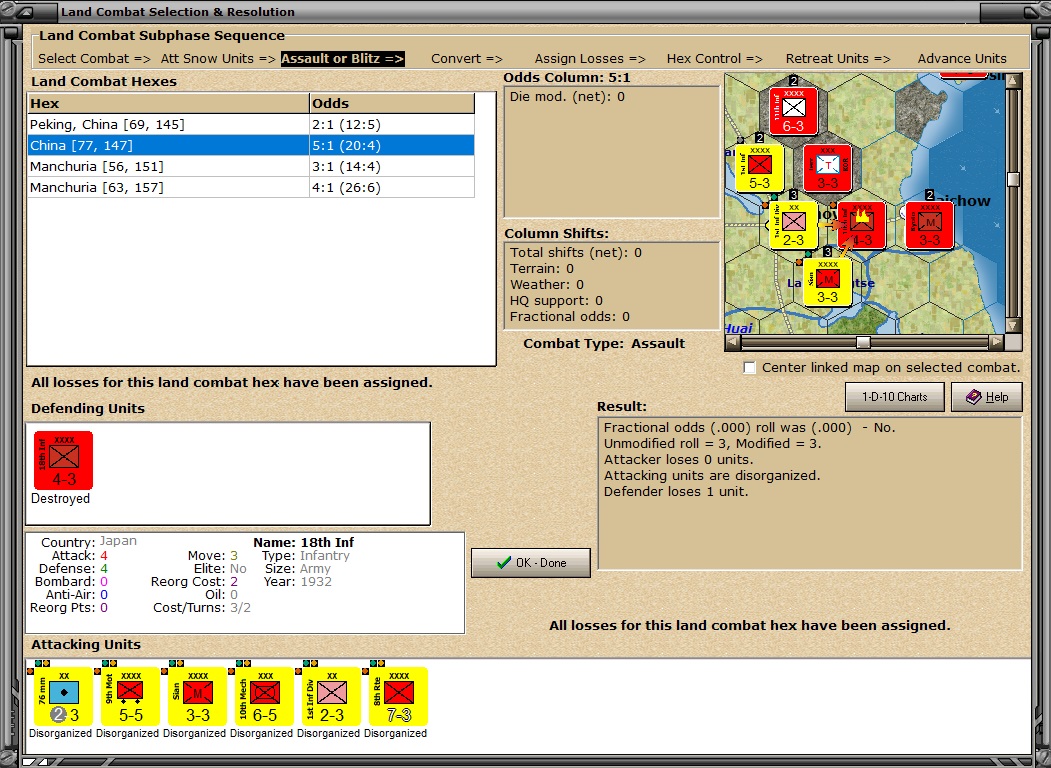1051x768 pixels.
Task: Click the 3:1 (14:4) odds cell
Action: tap(391, 166)
